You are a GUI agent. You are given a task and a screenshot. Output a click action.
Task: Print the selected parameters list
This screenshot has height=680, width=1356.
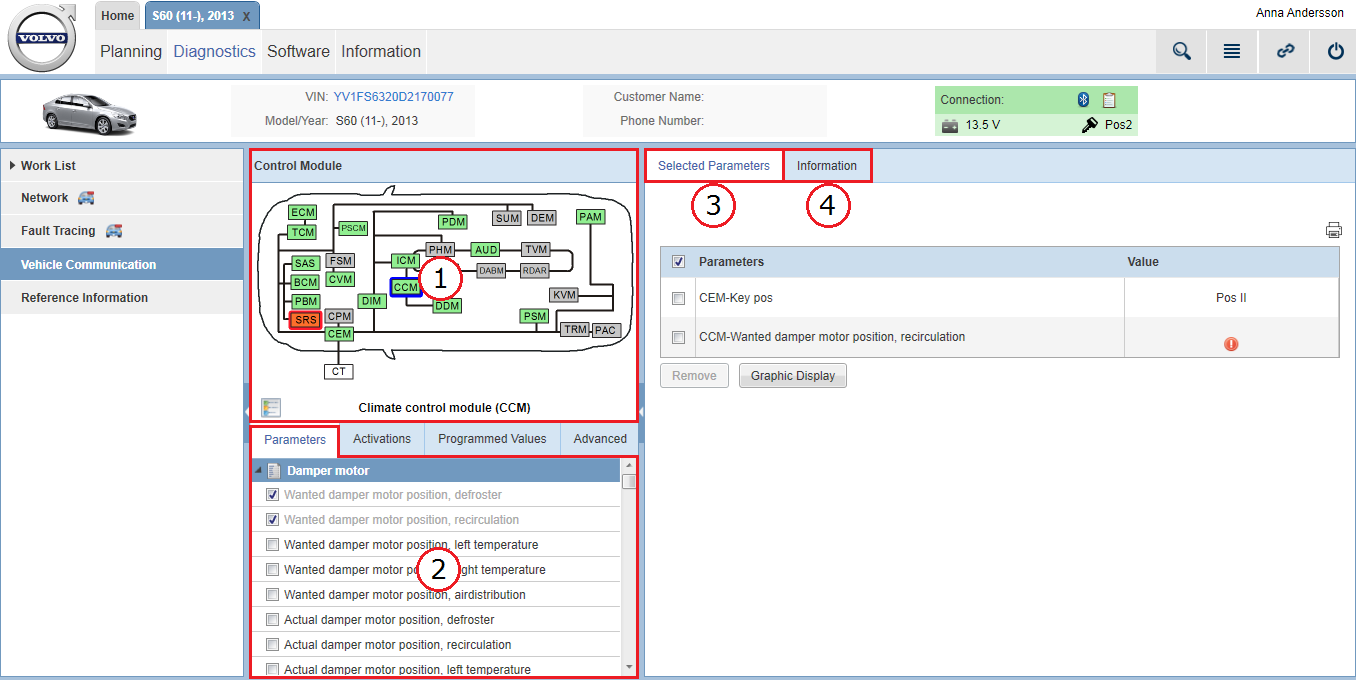point(1334,230)
